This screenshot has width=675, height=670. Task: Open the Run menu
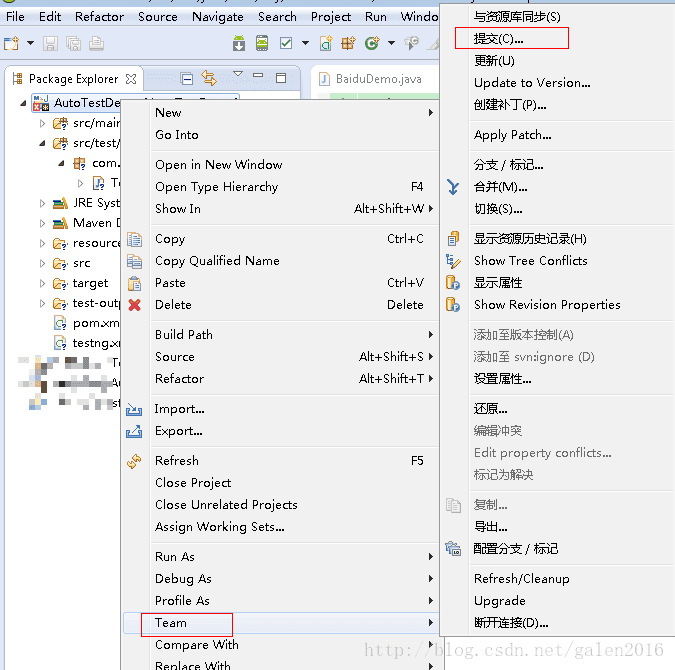point(376,17)
